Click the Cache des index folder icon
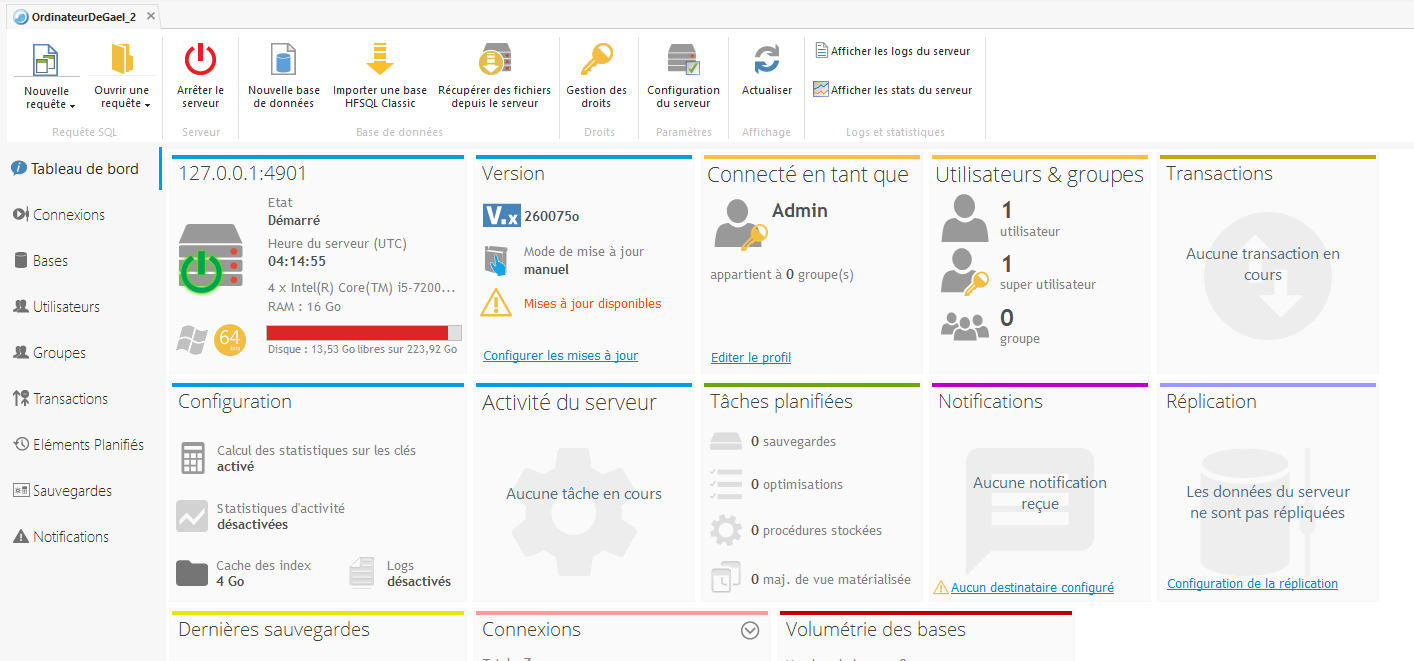This screenshot has width=1414, height=661. 192,573
